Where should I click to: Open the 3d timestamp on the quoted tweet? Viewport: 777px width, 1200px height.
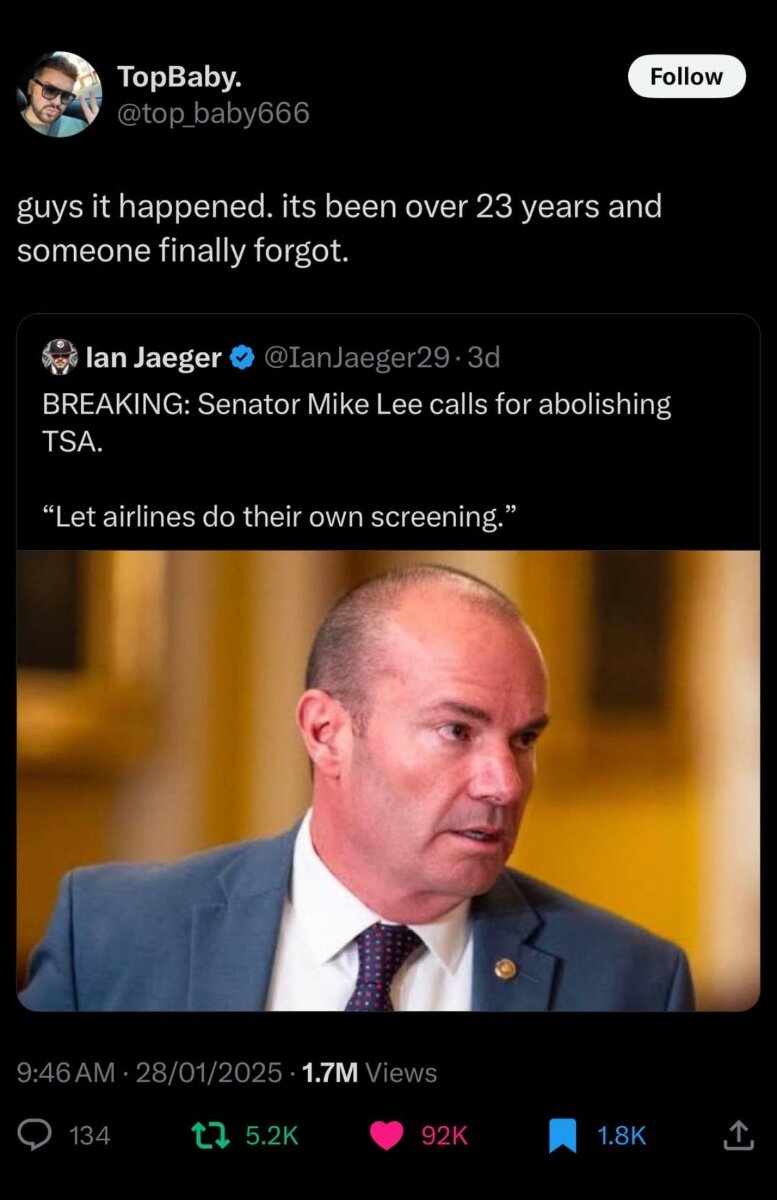tap(483, 357)
